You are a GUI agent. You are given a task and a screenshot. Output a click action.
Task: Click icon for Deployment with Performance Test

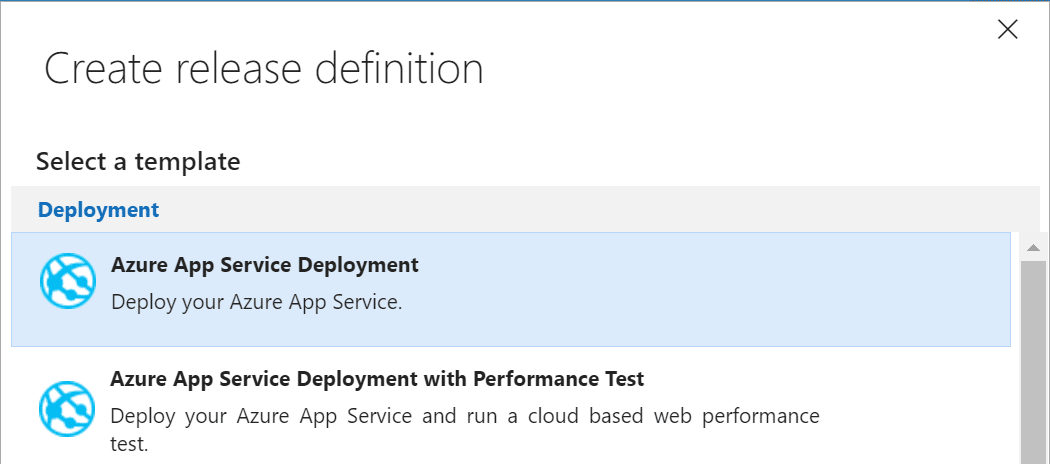pos(68,409)
